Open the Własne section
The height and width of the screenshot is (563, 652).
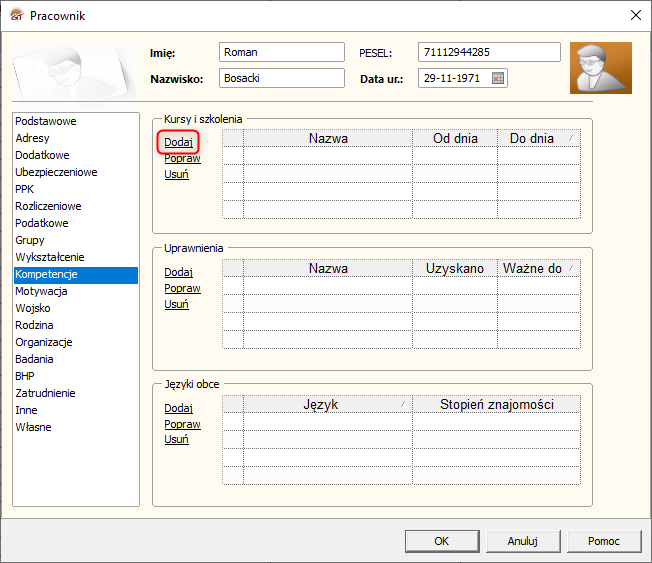pos(76,427)
